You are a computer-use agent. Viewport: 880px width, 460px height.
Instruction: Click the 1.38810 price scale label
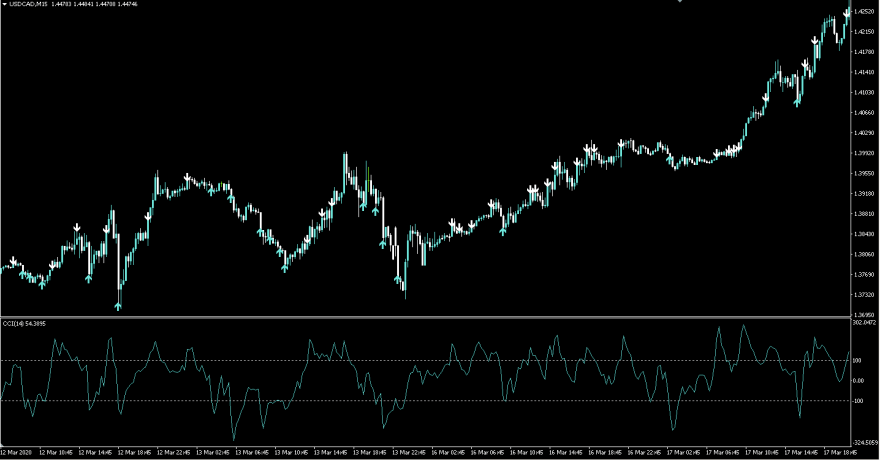tap(865, 214)
